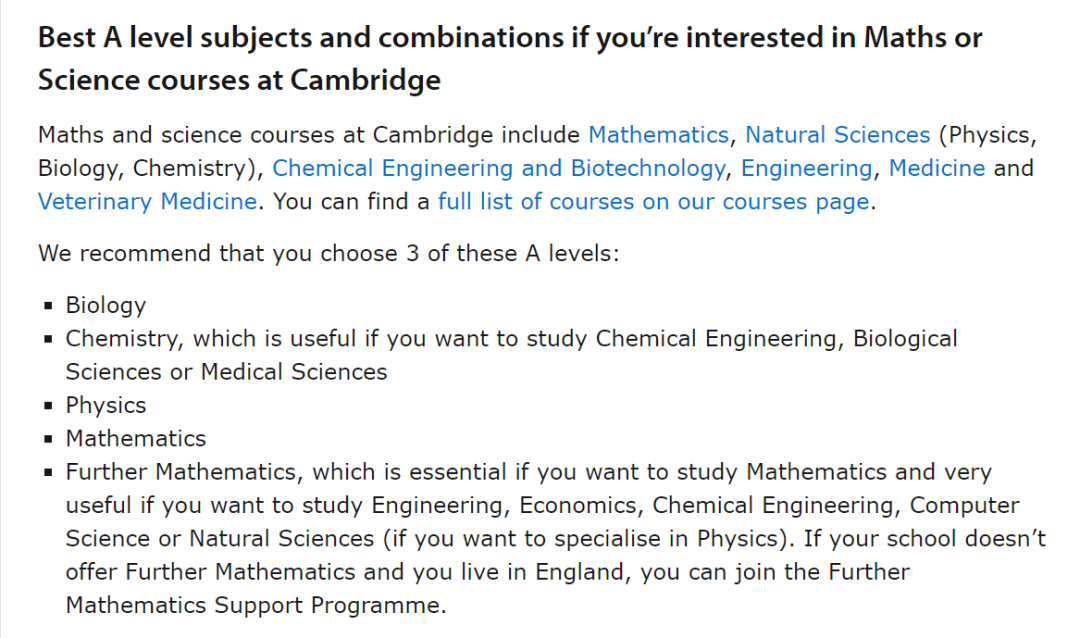Image resolution: width=1080 pixels, height=638 pixels.
Task: Open the Veterinary Medicine link
Action: (x=147, y=202)
